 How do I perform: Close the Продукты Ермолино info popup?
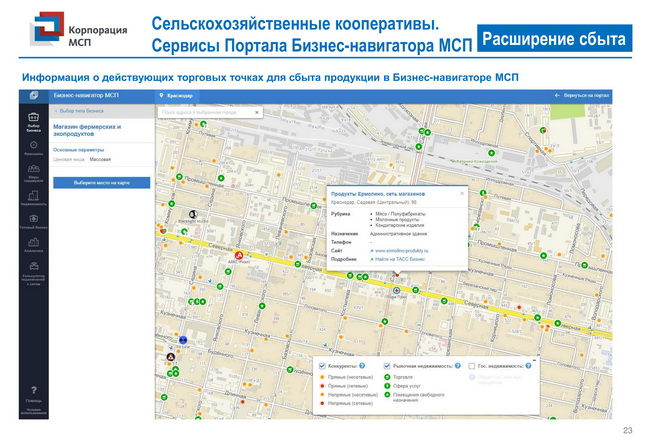click(461, 193)
